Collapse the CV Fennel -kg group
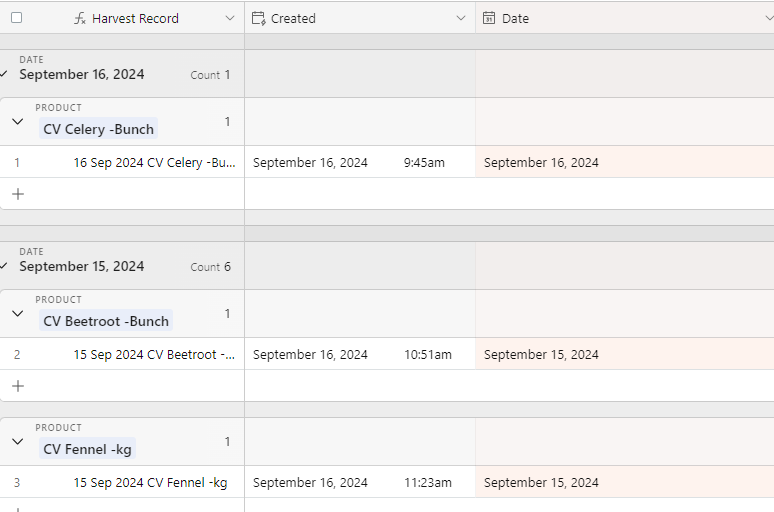The image size is (774, 512). (18, 441)
